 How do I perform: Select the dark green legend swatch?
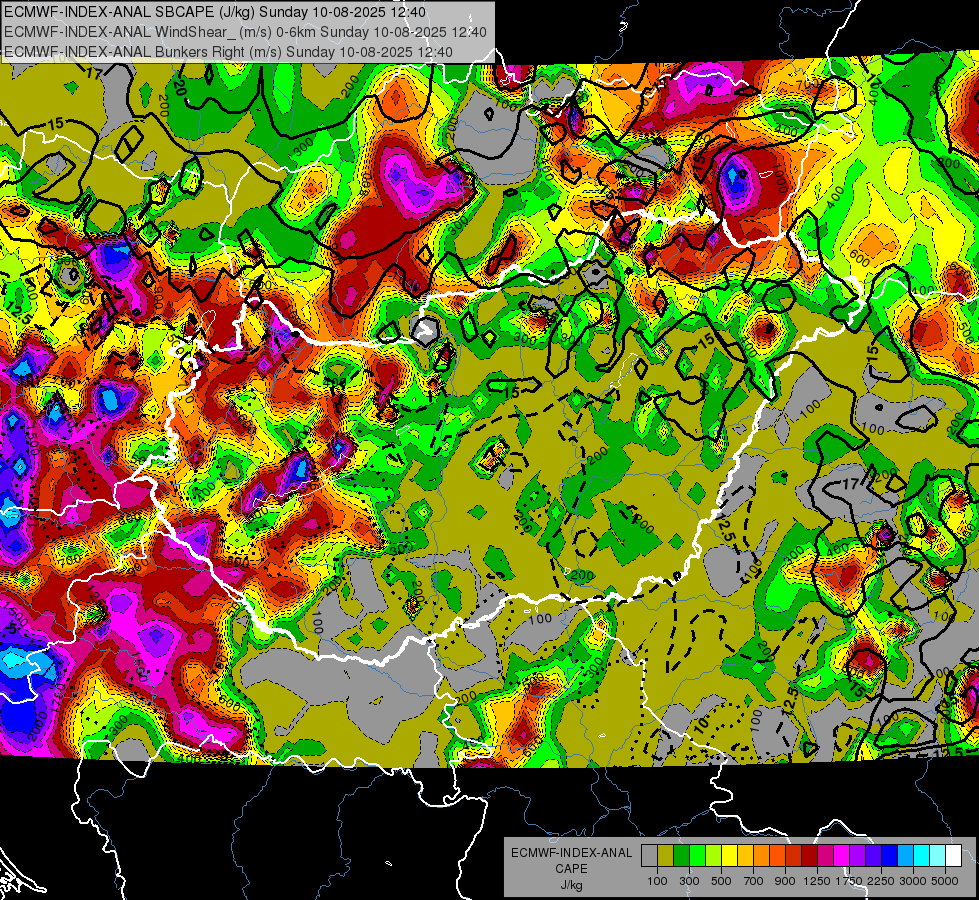tap(681, 855)
